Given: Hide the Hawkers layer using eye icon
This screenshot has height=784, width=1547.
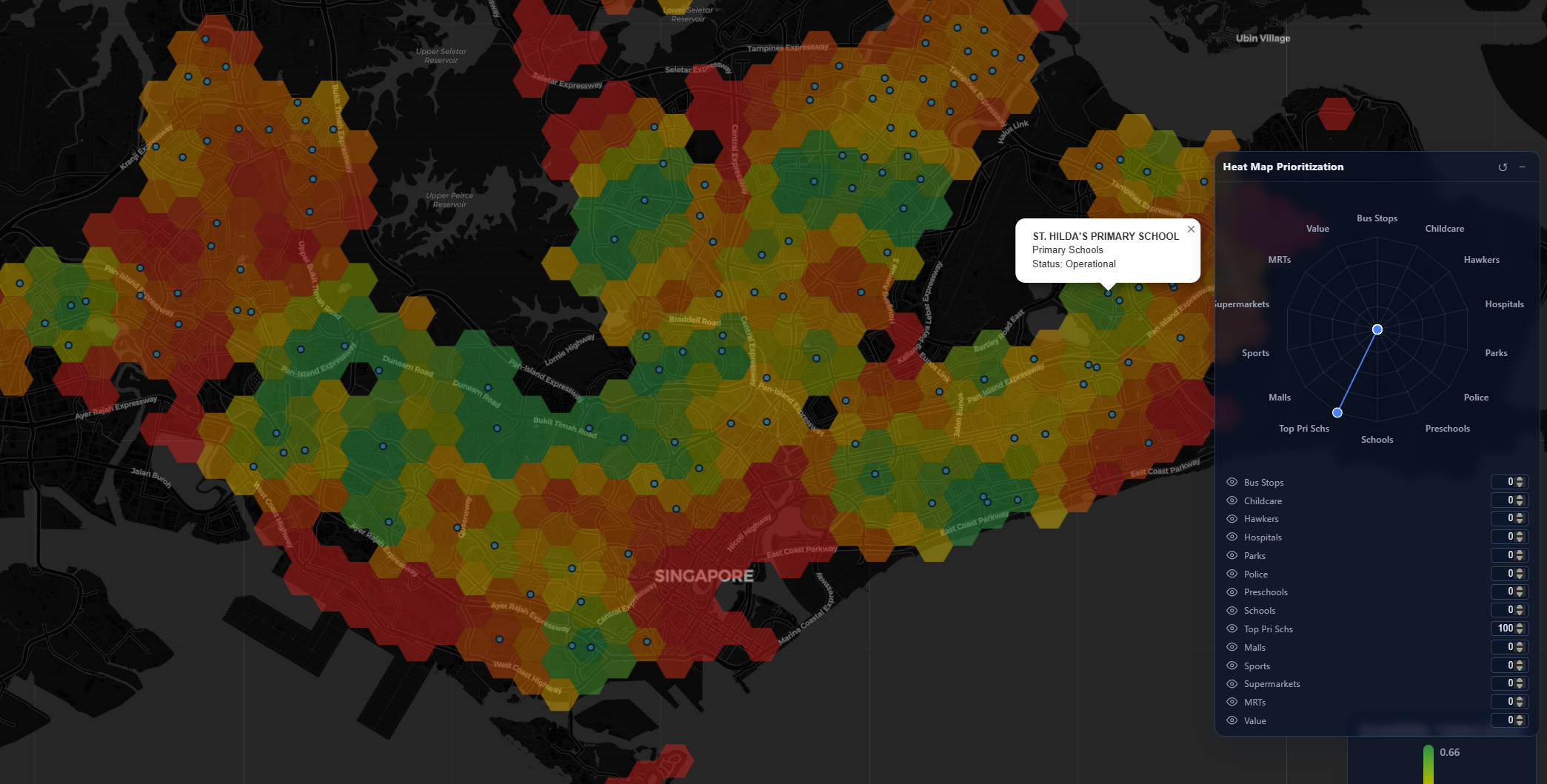Looking at the screenshot, I should click(1232, 519).
